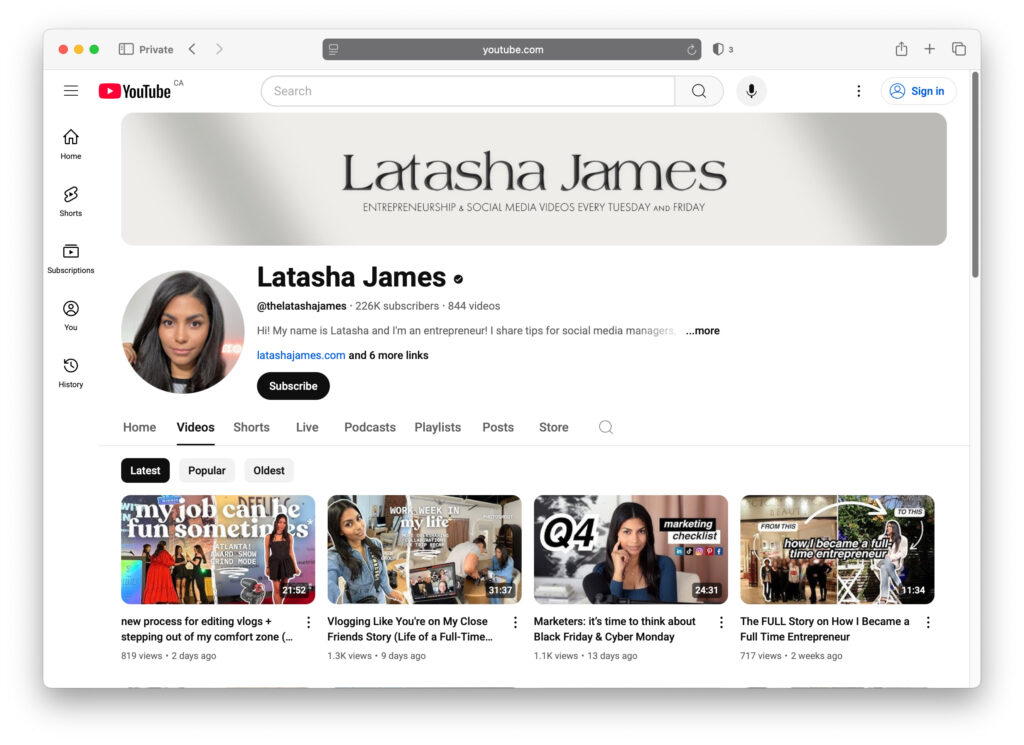Subscribe to Latasha James
This screenshot has width=1024, height=745.
293,386
